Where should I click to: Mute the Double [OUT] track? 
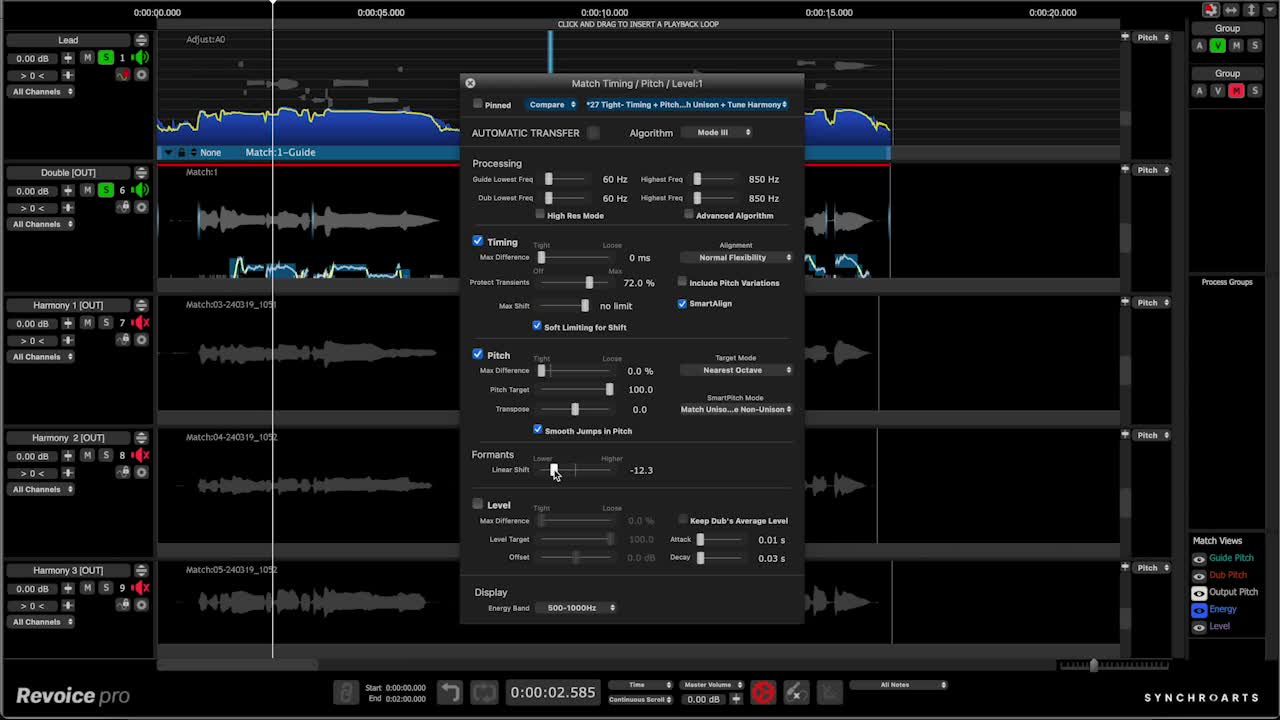[86, 190]
